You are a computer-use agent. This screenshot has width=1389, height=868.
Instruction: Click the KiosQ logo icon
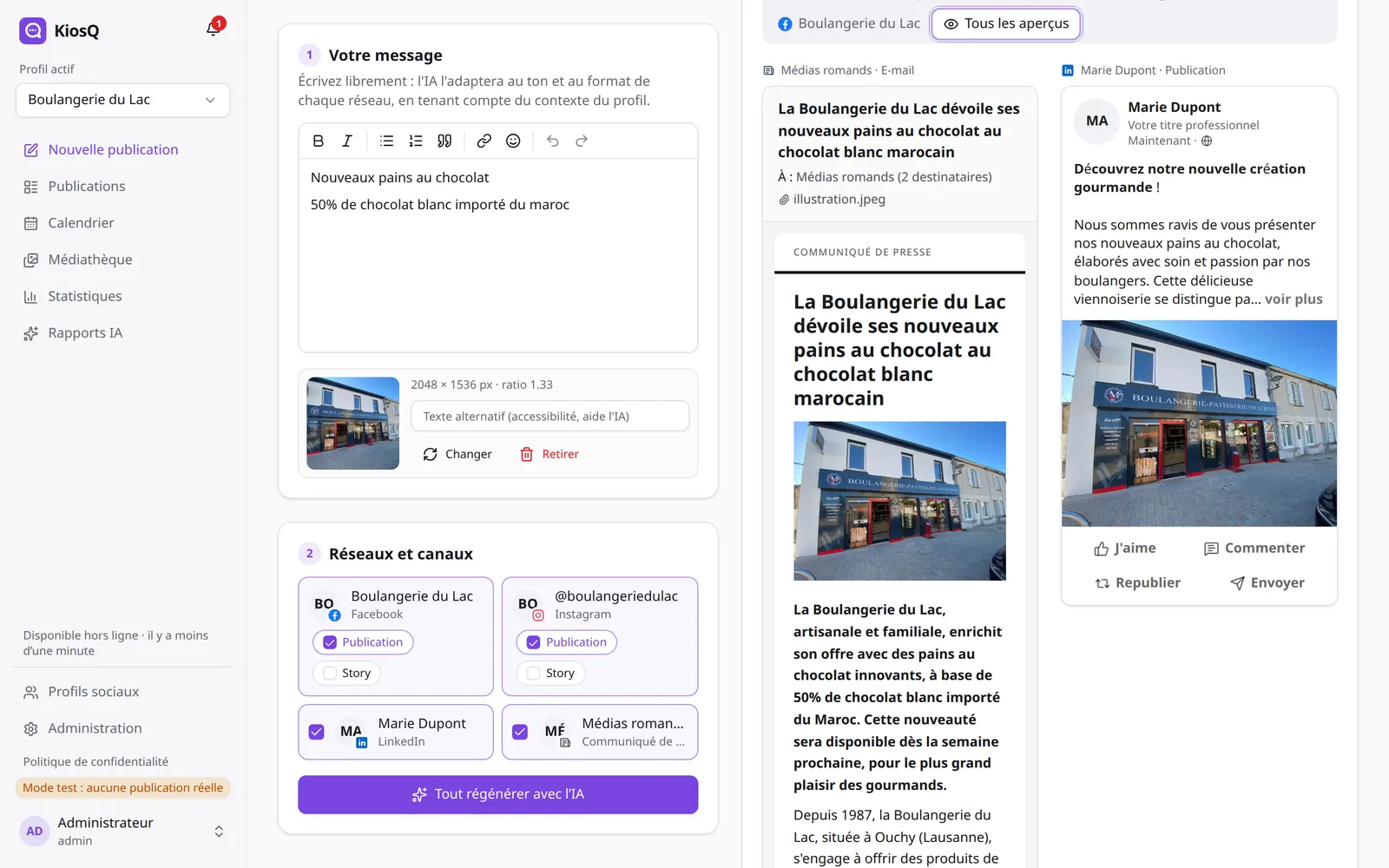(x=32, y=30)
